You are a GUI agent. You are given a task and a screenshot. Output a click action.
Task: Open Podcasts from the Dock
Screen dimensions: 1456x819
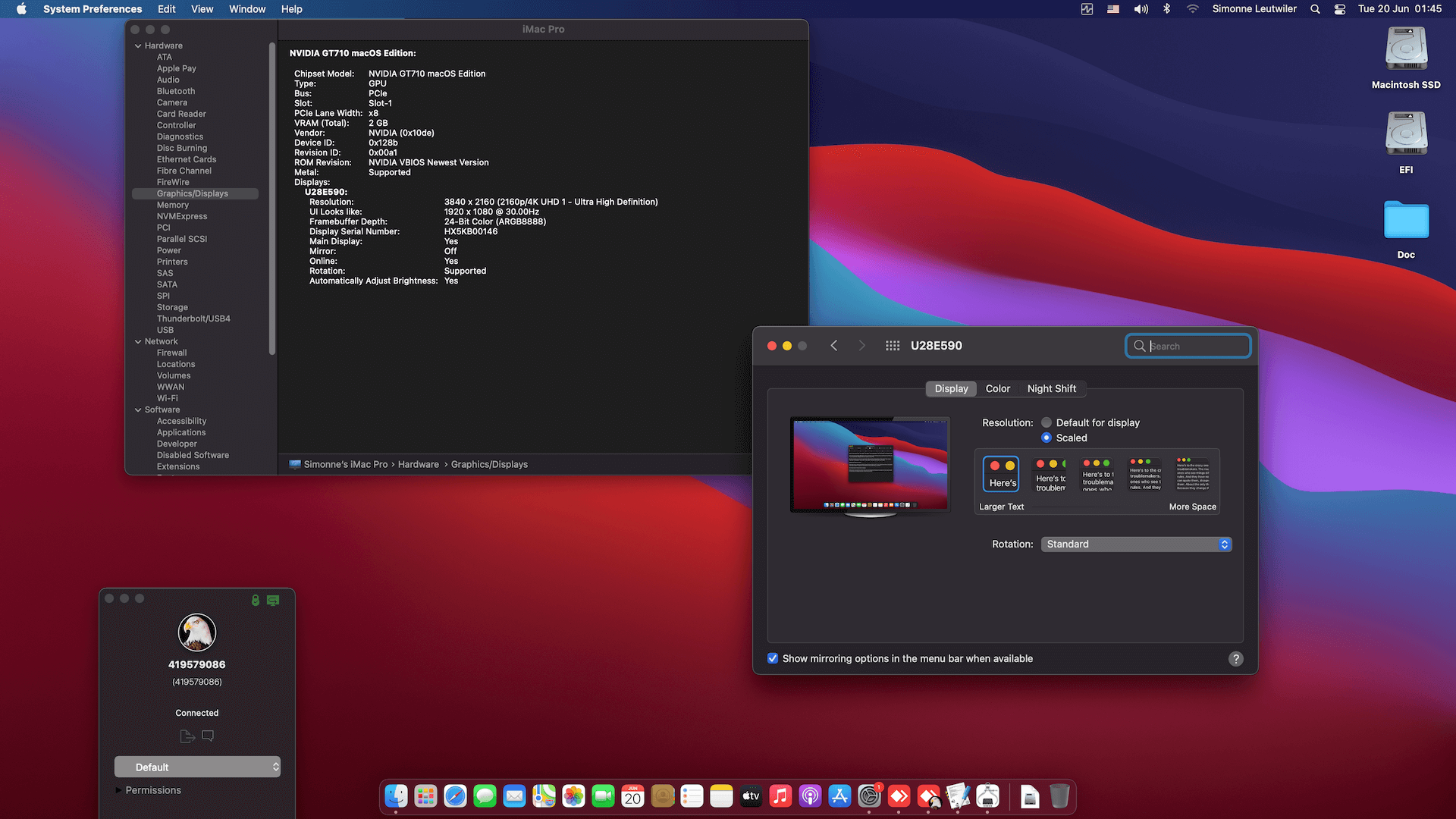(x=810, y=796)
